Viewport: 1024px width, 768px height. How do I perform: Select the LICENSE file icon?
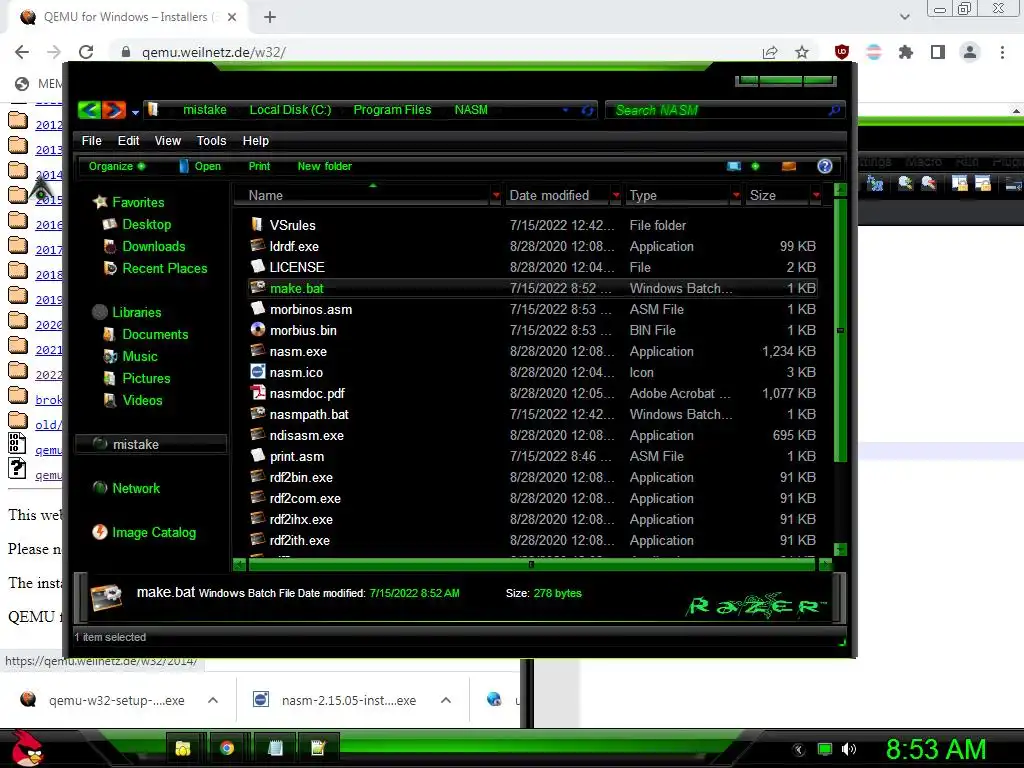257,266
